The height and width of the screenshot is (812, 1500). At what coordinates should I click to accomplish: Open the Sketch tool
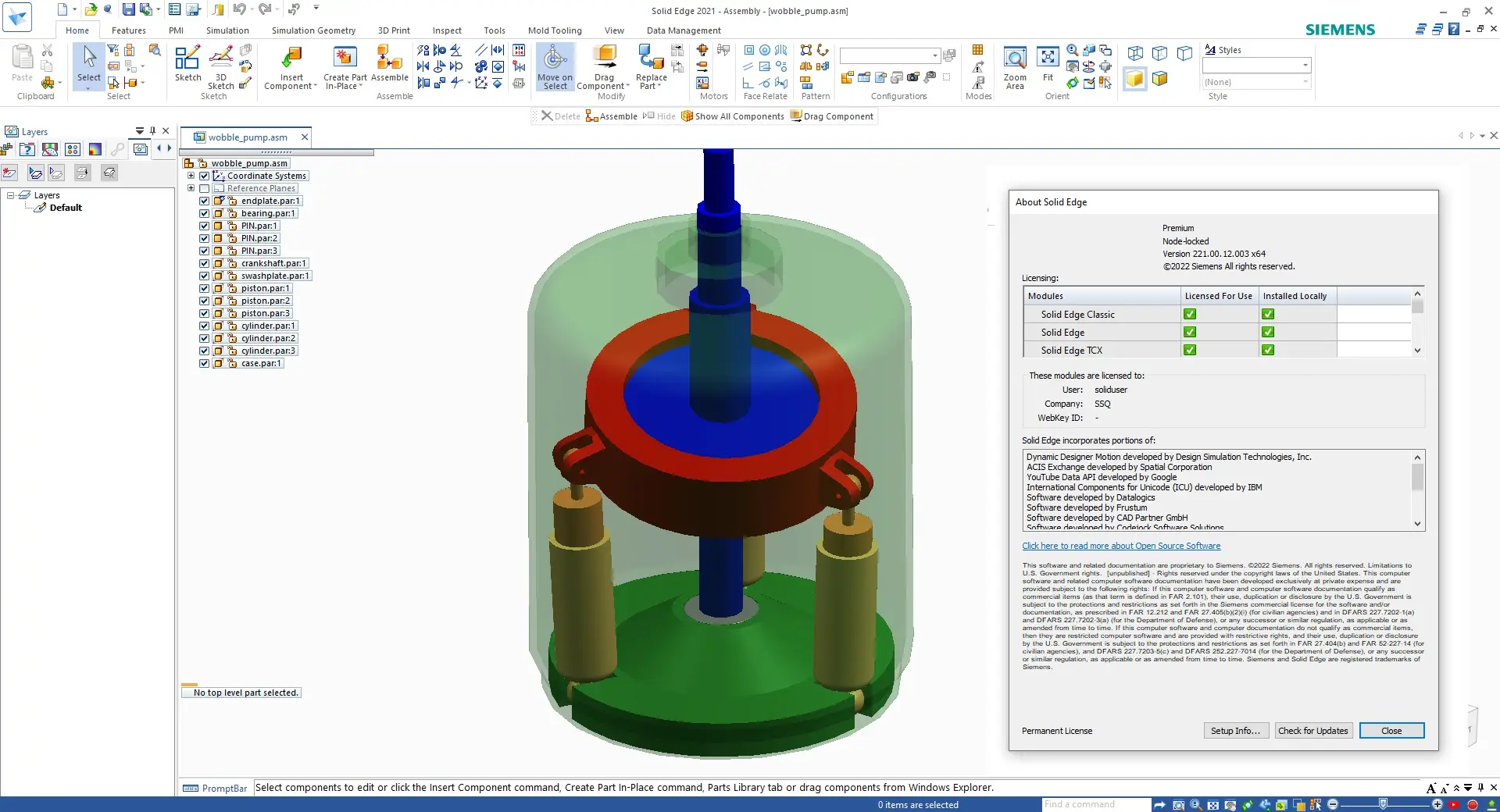(187, 63)
